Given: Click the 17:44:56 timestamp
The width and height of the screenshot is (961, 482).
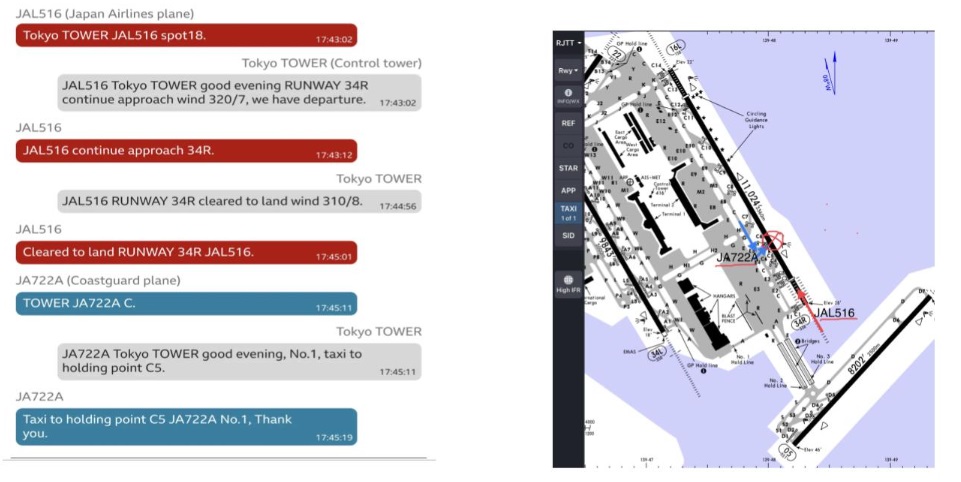Looking at the screenshot, I should [x=398, y=206].
